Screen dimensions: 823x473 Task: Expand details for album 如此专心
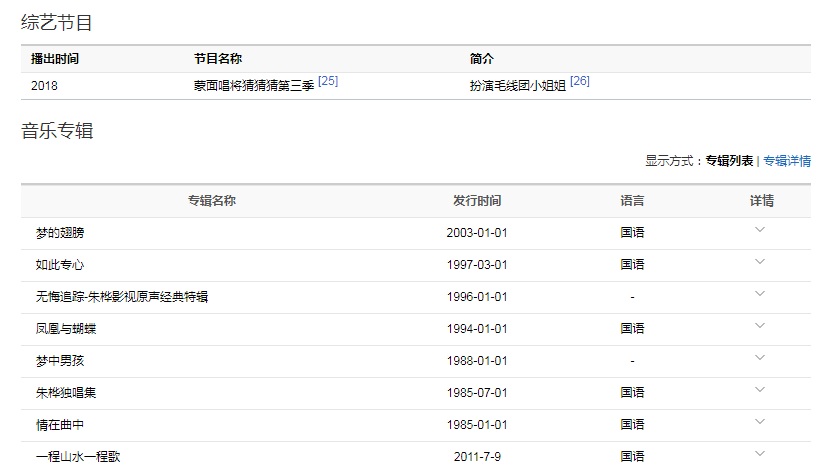(760, 262)
